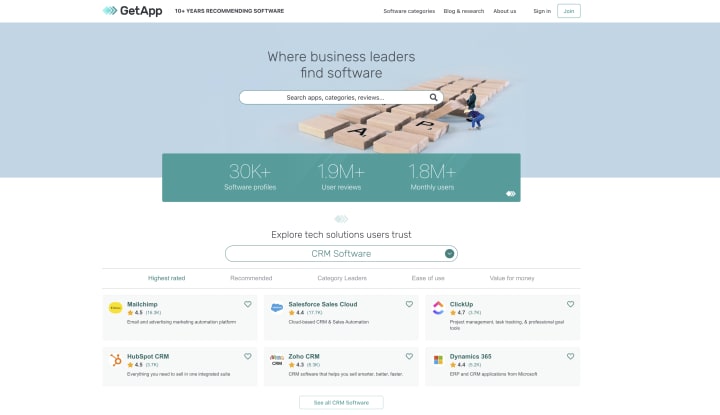Click the GetApp logo
The width and height of the screenshot is (720, 415).
click(x=132, y=11)
